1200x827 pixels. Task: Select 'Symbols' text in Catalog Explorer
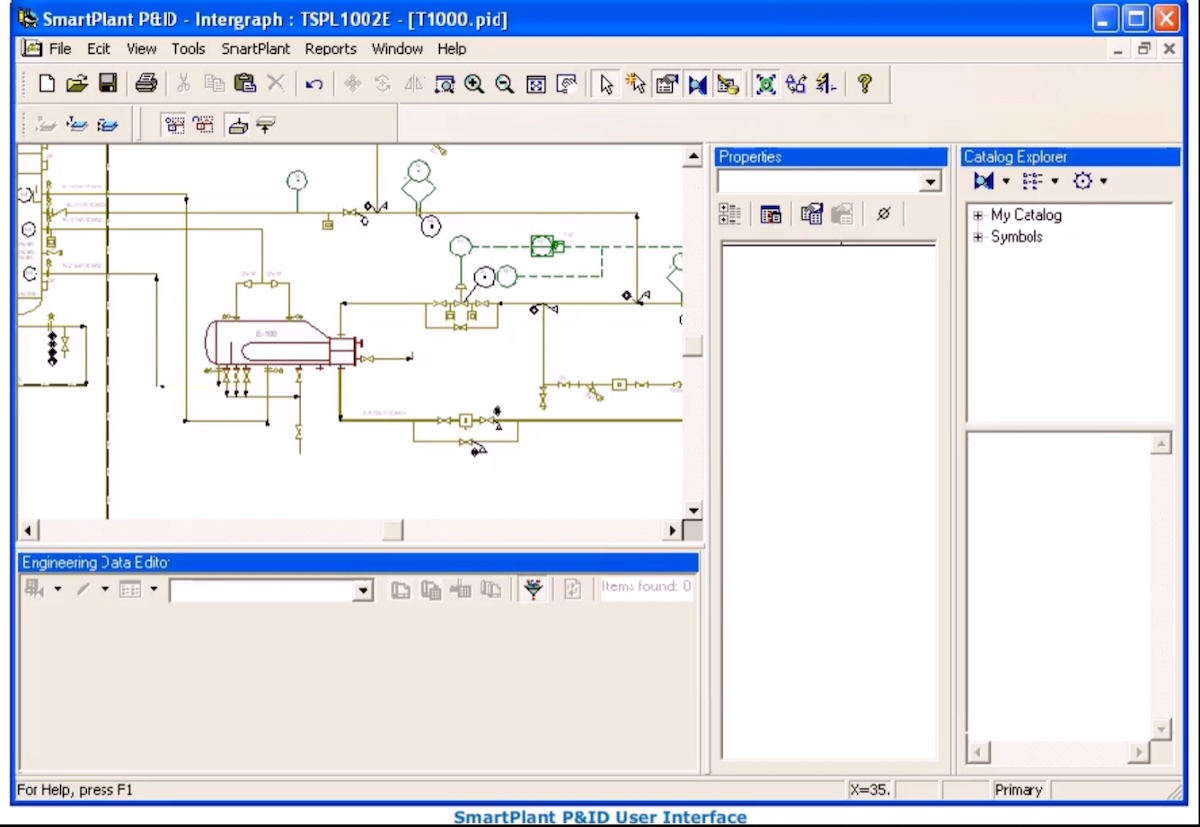(x=1016, y=237)
